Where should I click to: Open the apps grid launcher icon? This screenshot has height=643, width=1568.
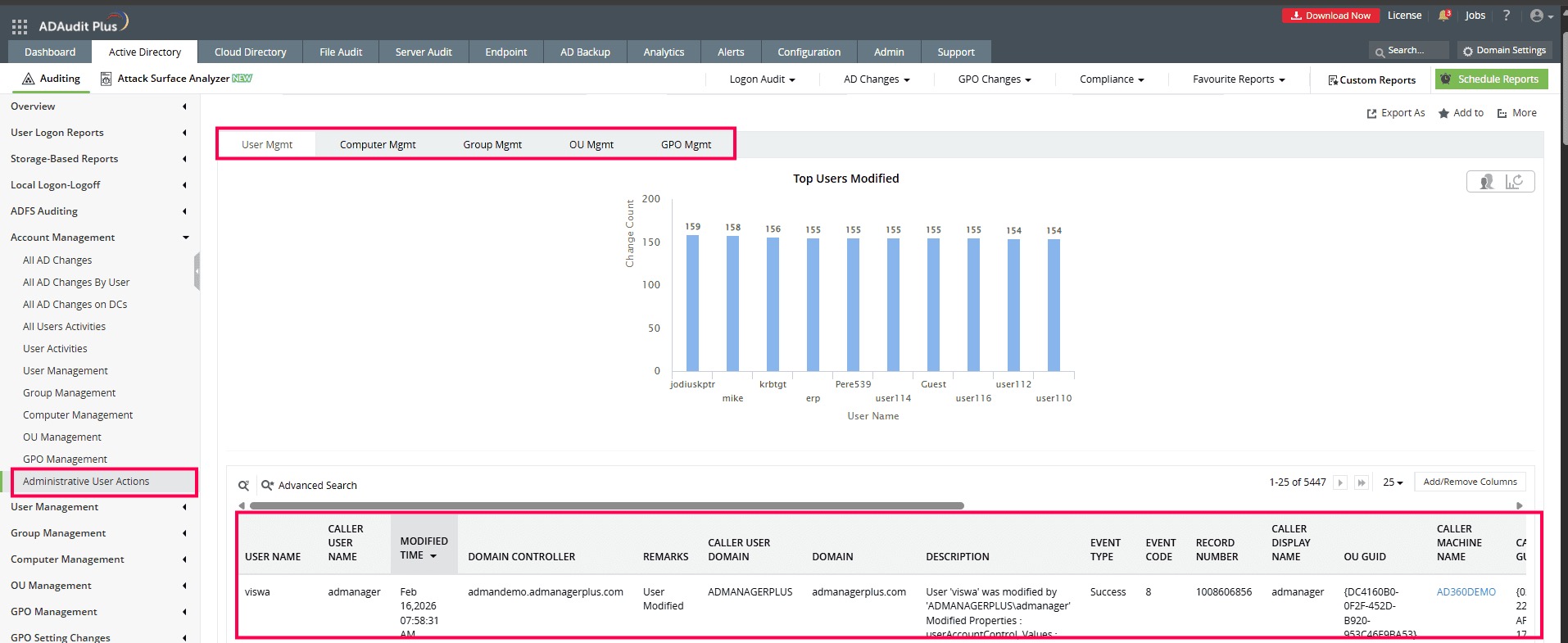point(20,26)
